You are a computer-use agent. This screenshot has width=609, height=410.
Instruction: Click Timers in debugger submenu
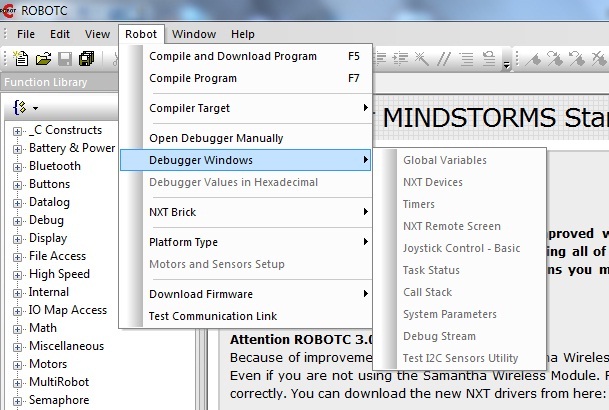pyautogui.click(x=459, y=204)
